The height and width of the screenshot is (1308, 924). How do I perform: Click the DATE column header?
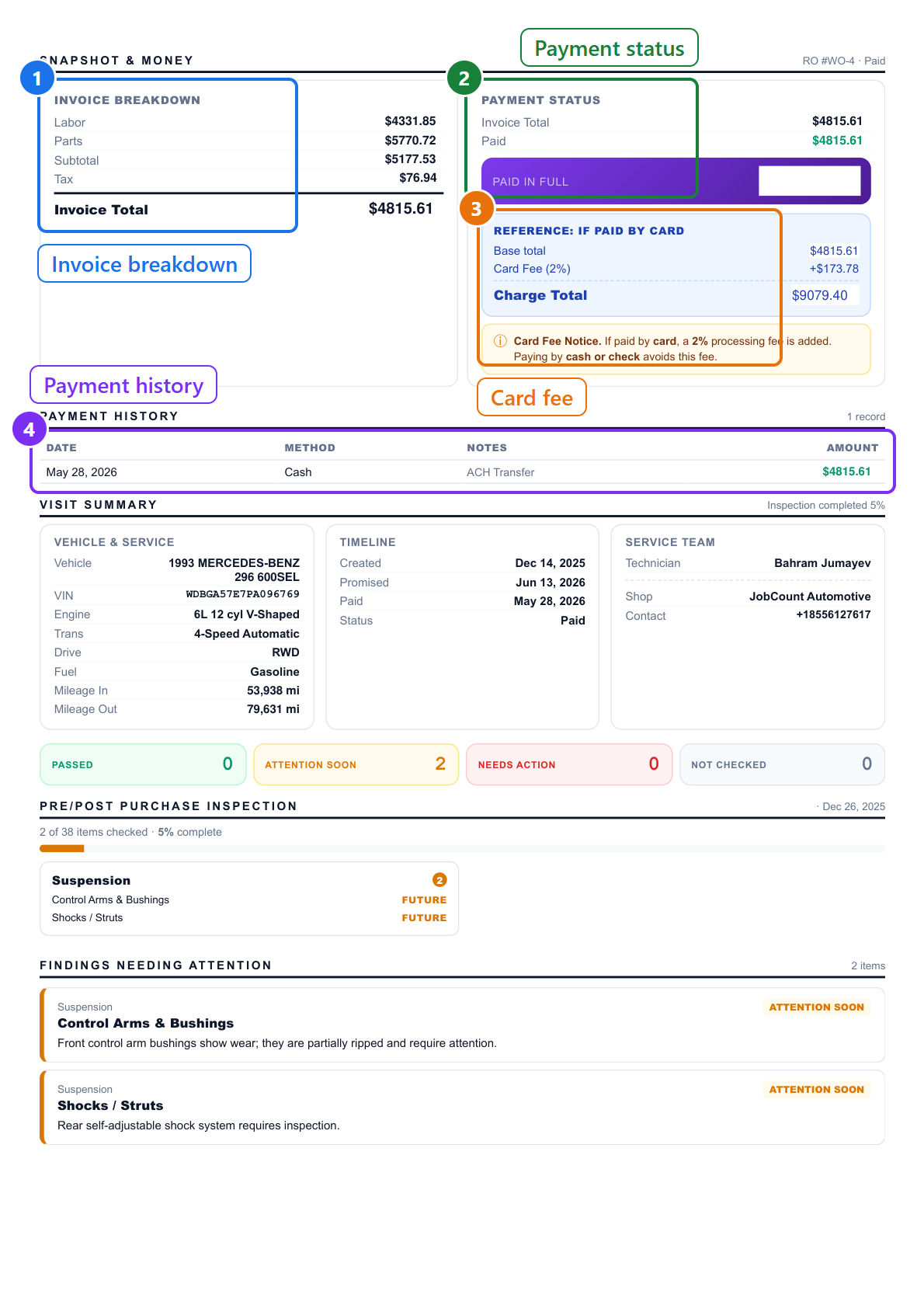pos(61,447)
